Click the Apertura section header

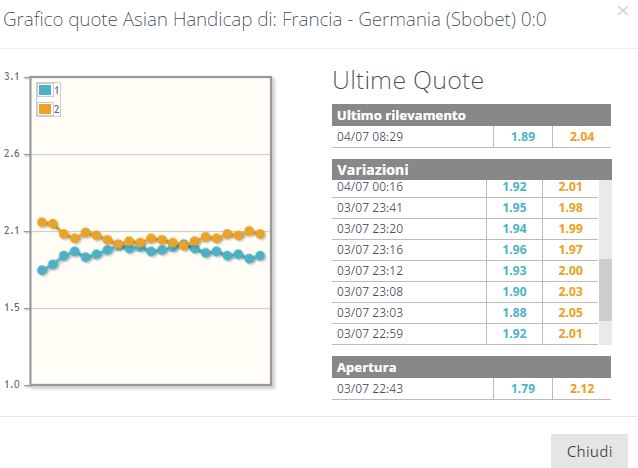[471, 367]
